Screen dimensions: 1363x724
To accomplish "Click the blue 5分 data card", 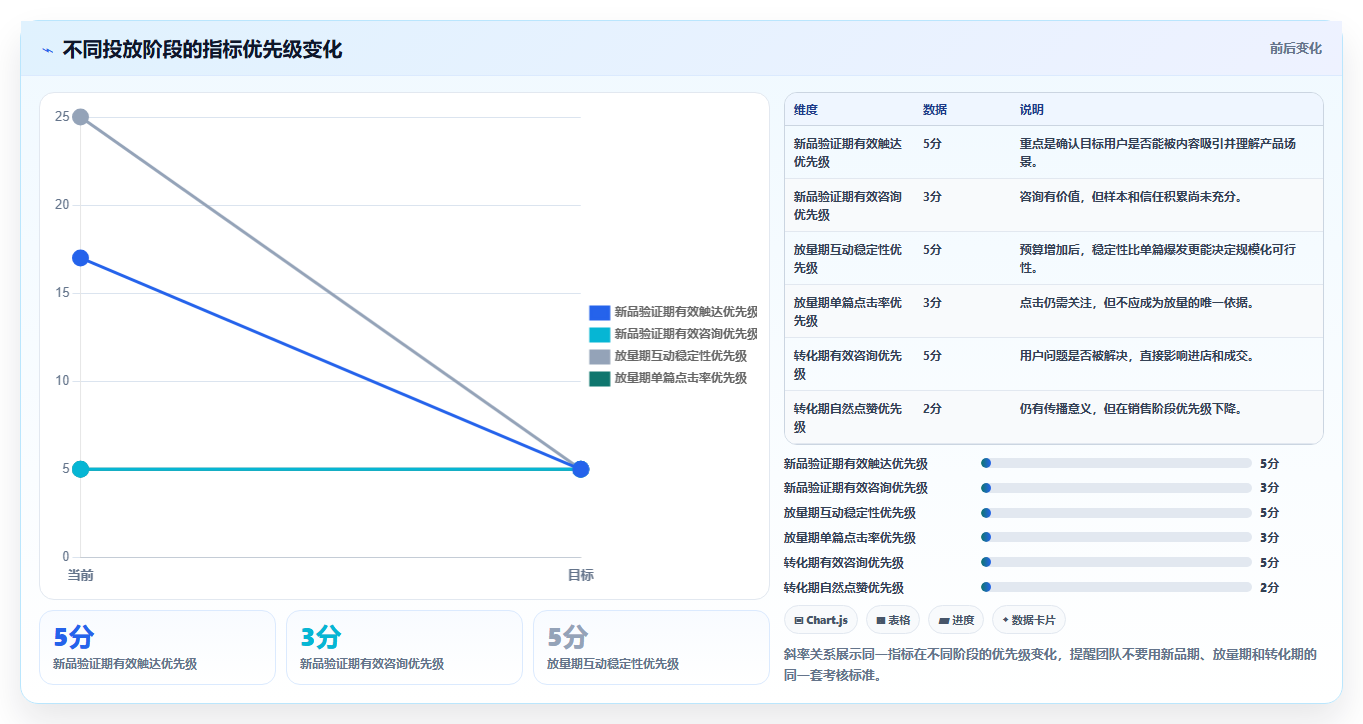I will 157,647.
